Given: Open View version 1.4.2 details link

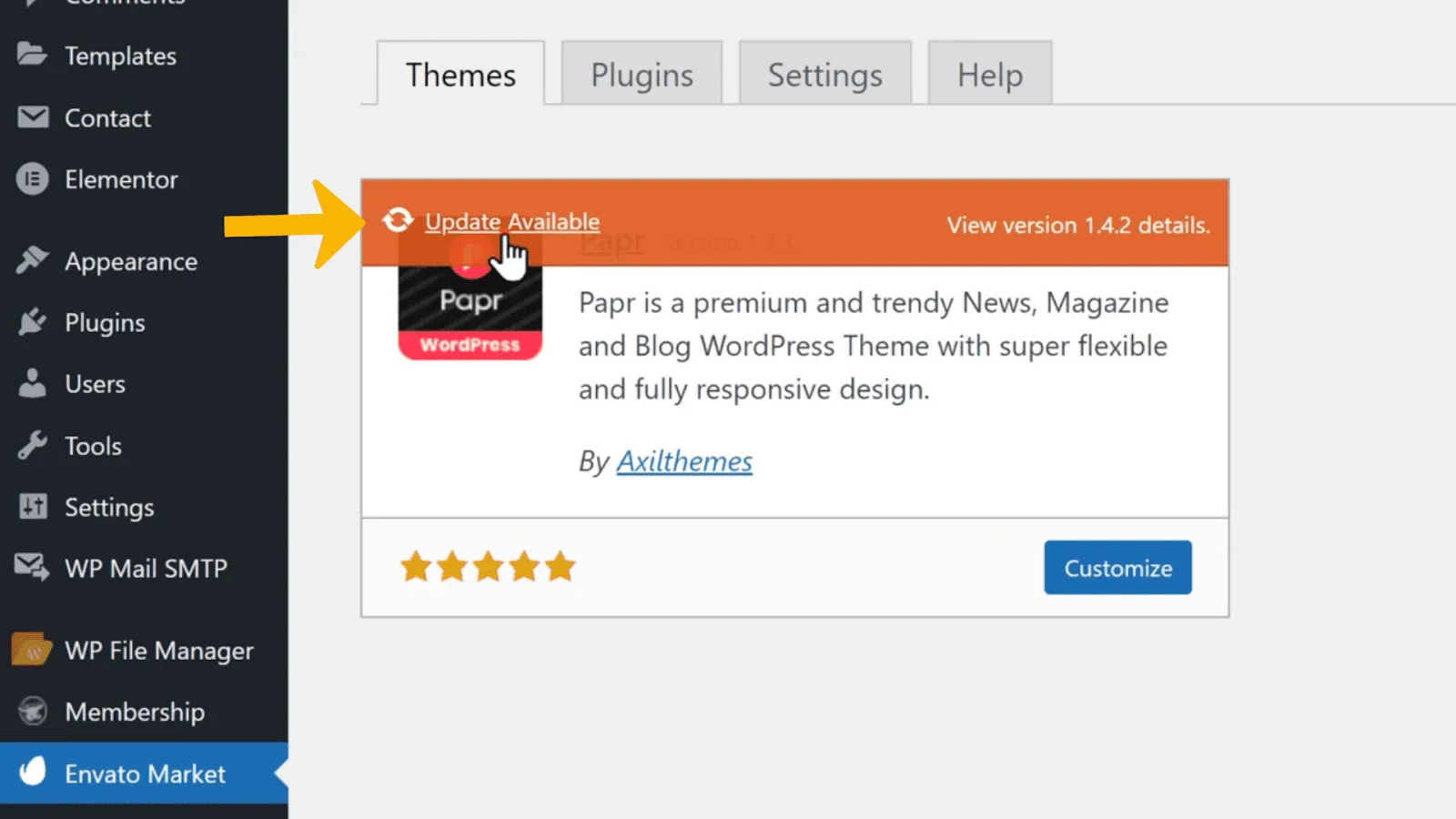Looking at the screenshot, I should point(1077,225).
